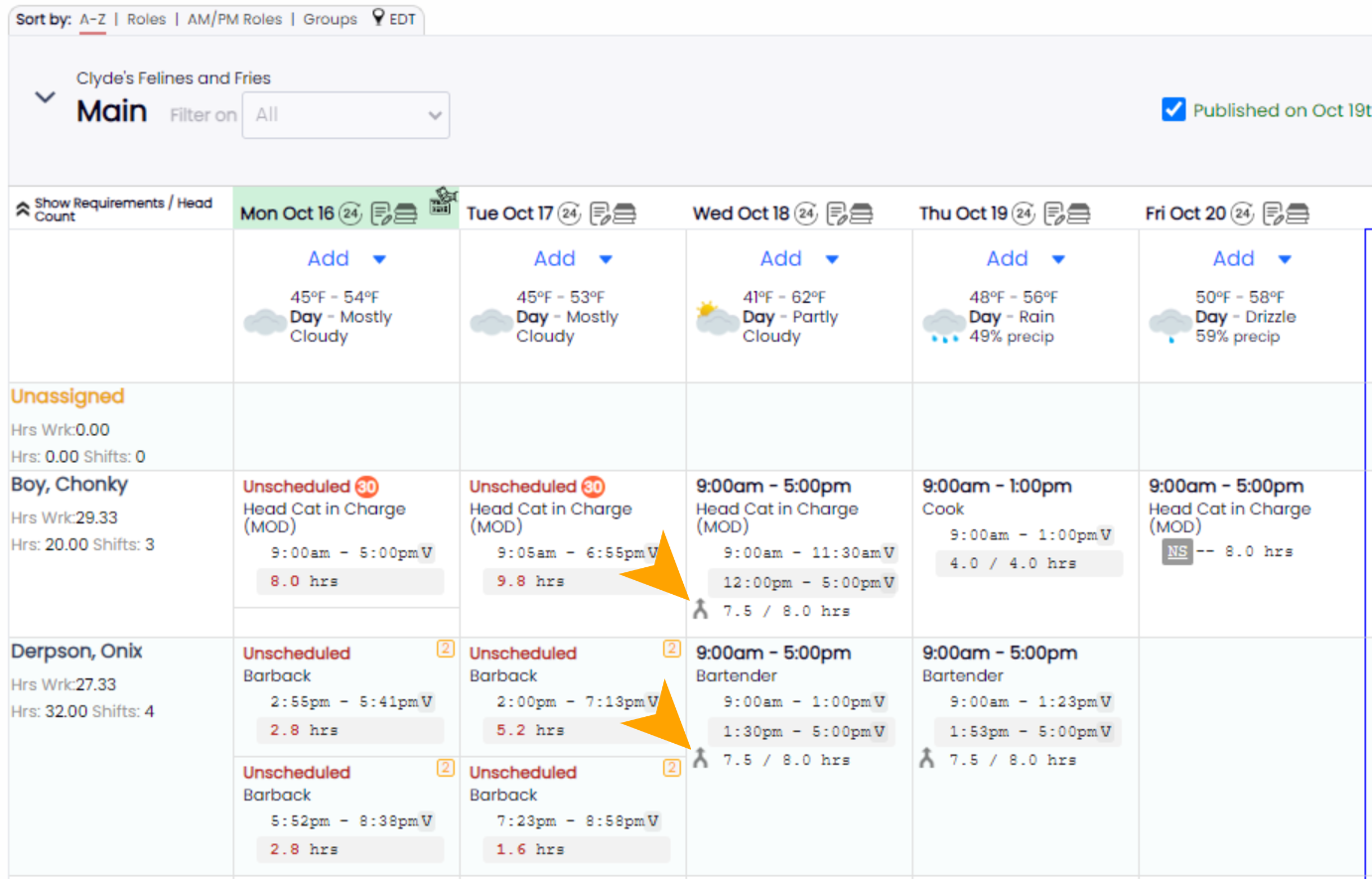The image size is (1372, 881).
Task: Click the V badge beside 9:05am - 6:55pm punch
Action: (653, 552)
